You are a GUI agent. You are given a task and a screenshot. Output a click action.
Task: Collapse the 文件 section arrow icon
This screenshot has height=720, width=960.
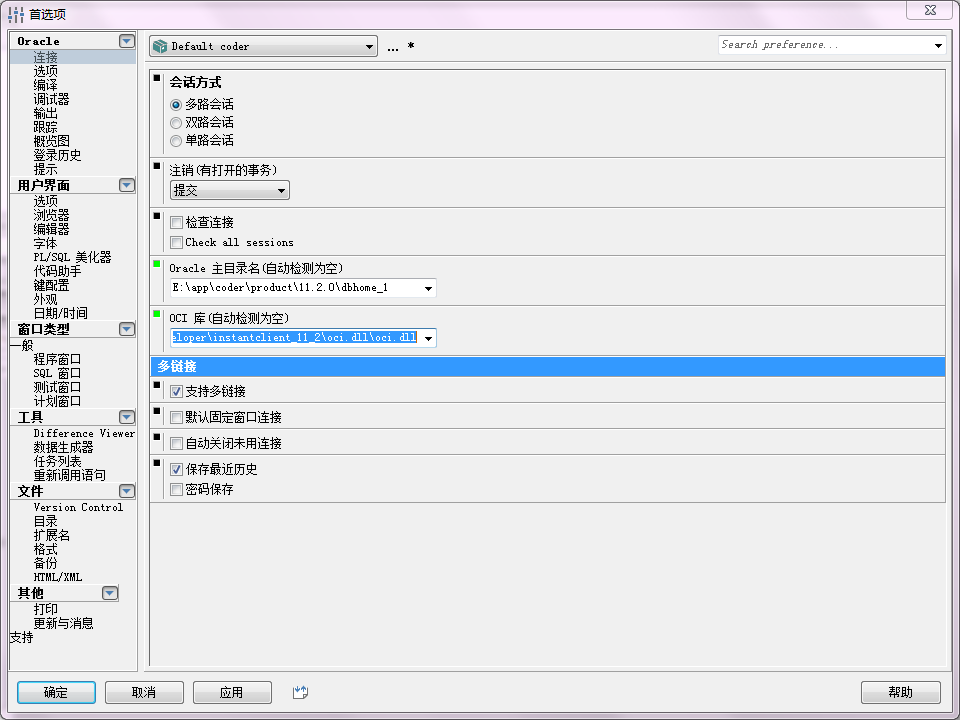click(127, 491)
